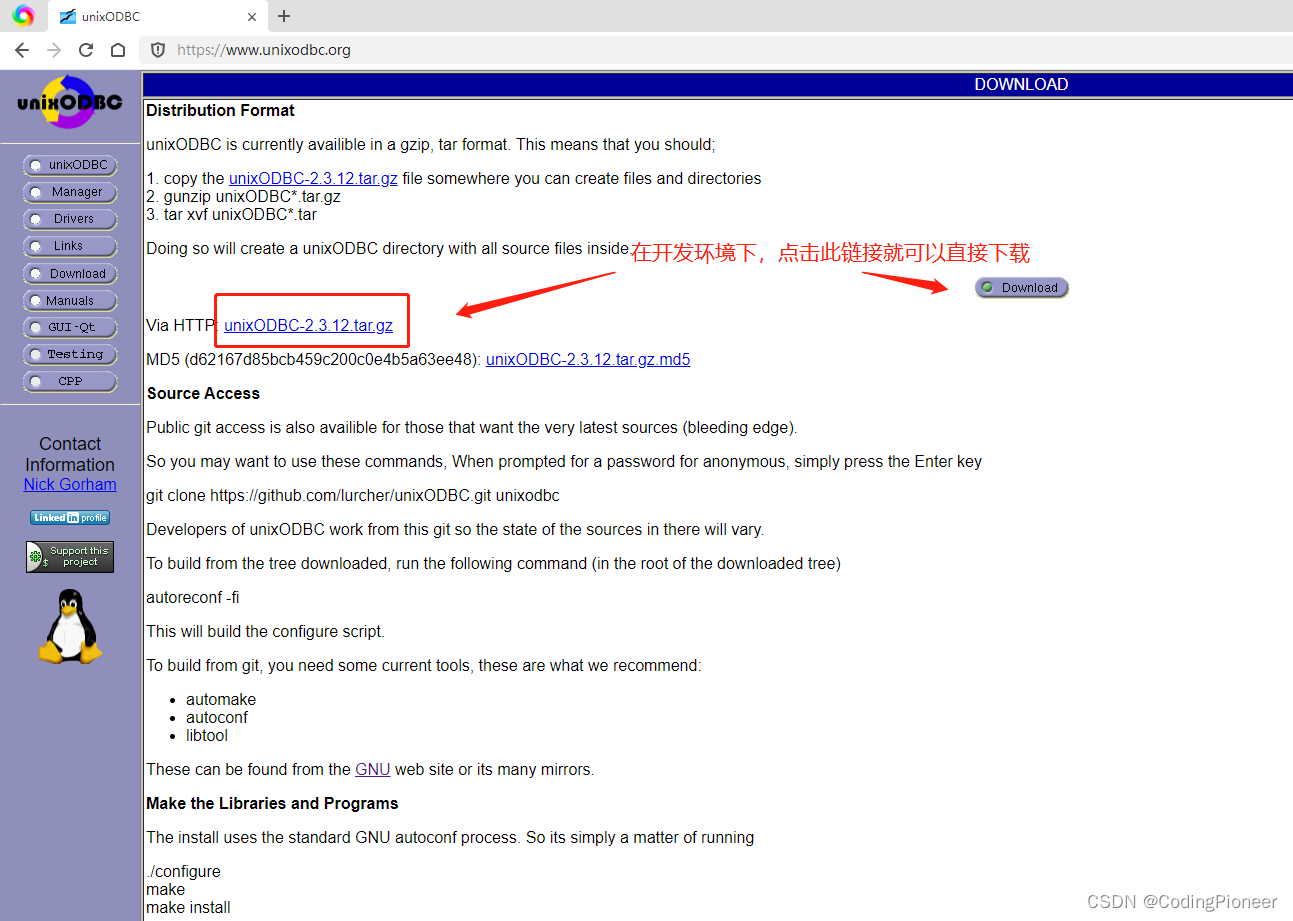Click the Source Access heading
1293x921 pixels.
point(203,393)
